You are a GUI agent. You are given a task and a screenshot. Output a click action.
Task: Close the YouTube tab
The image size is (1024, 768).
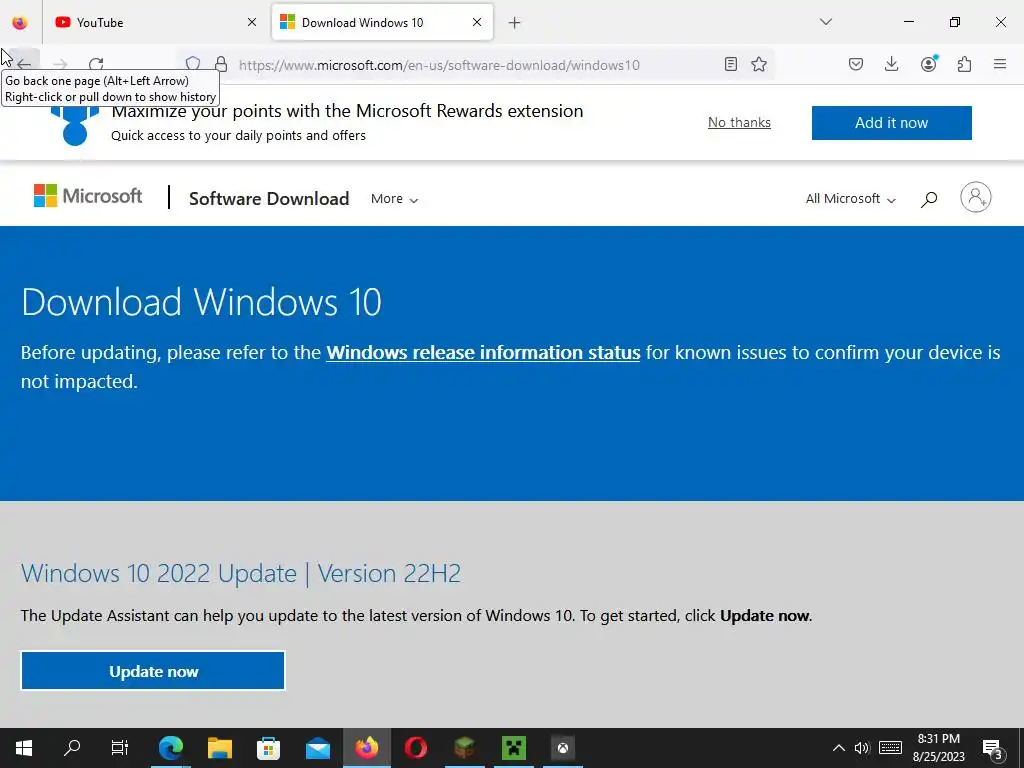252,22
